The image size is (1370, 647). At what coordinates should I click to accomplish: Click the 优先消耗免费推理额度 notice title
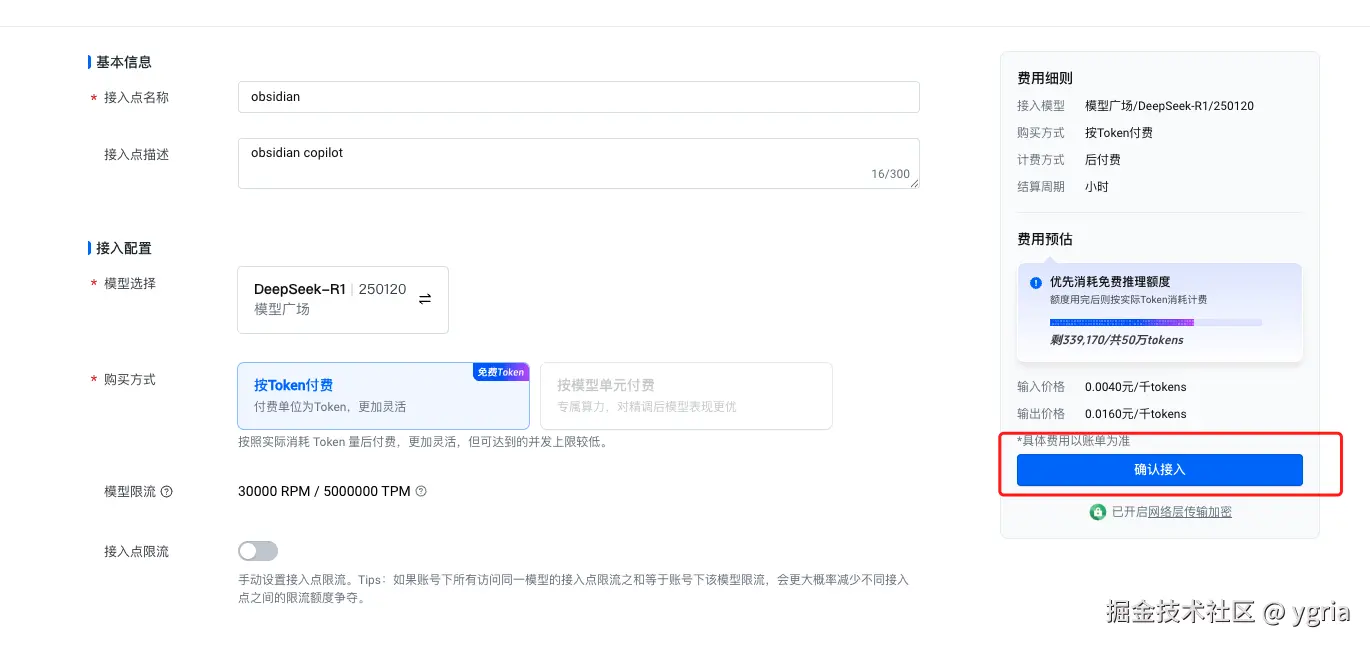point(1110,282)
